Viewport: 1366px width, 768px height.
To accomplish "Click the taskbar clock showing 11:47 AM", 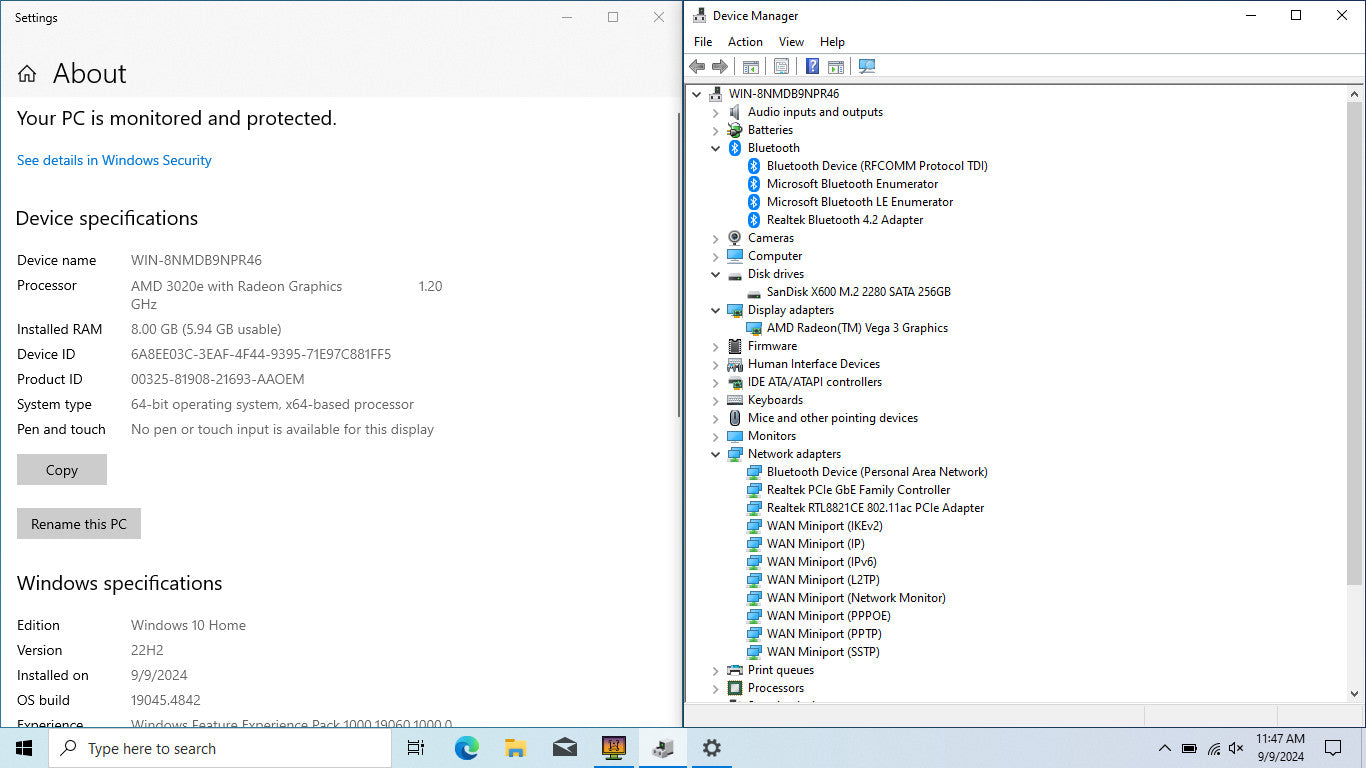I will coord(1280,748).
